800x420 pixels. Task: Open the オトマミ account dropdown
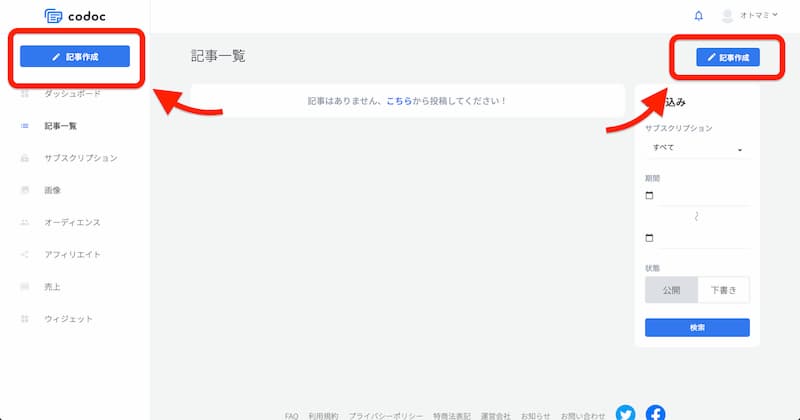(x=759, y=15)
